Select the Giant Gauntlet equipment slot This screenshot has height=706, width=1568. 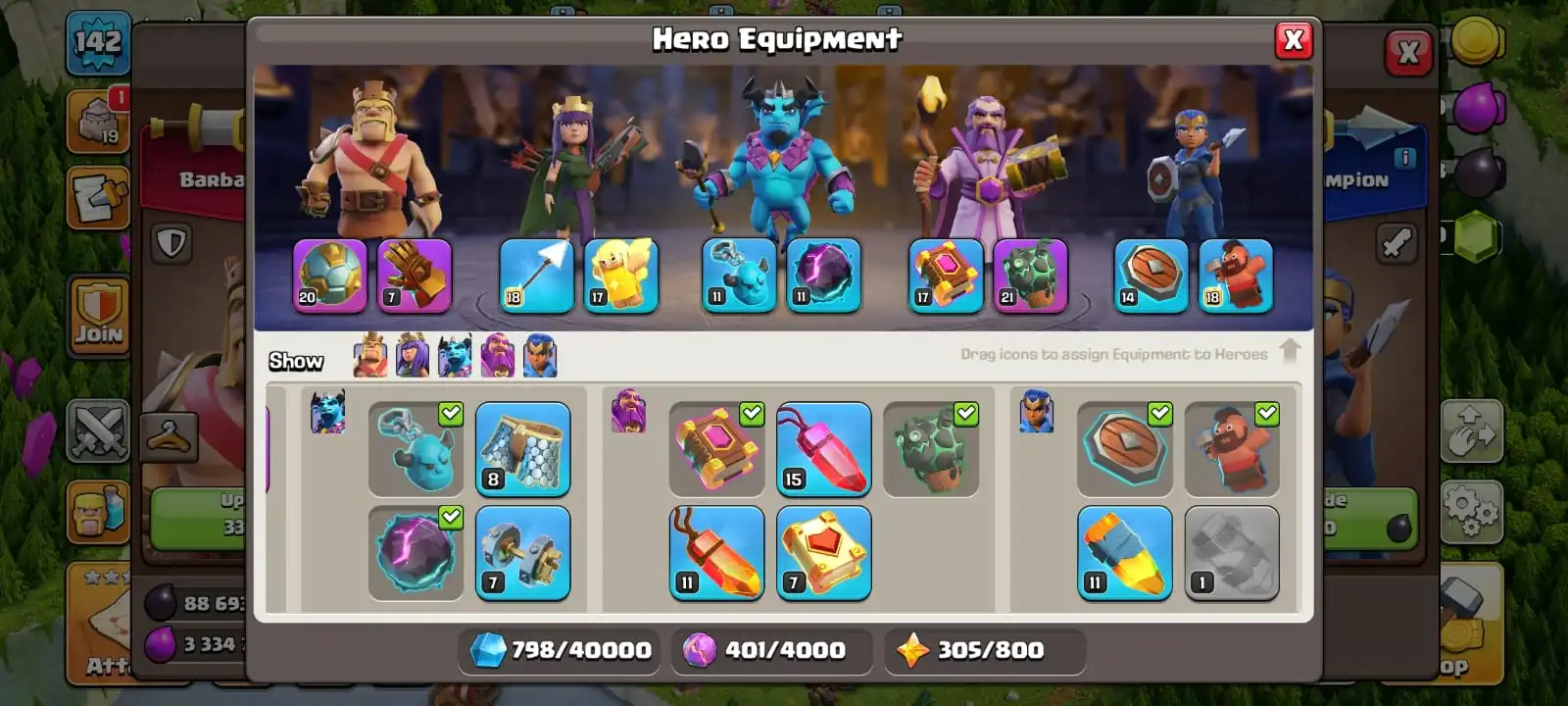pyautogui.click(x=415, y=277)
